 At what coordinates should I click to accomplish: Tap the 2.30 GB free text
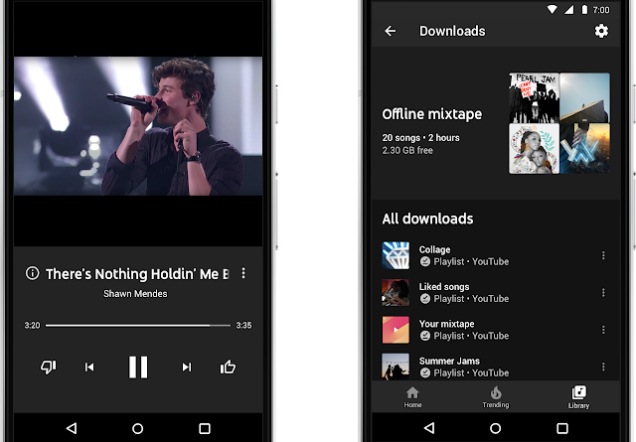(x=407, y=150)
